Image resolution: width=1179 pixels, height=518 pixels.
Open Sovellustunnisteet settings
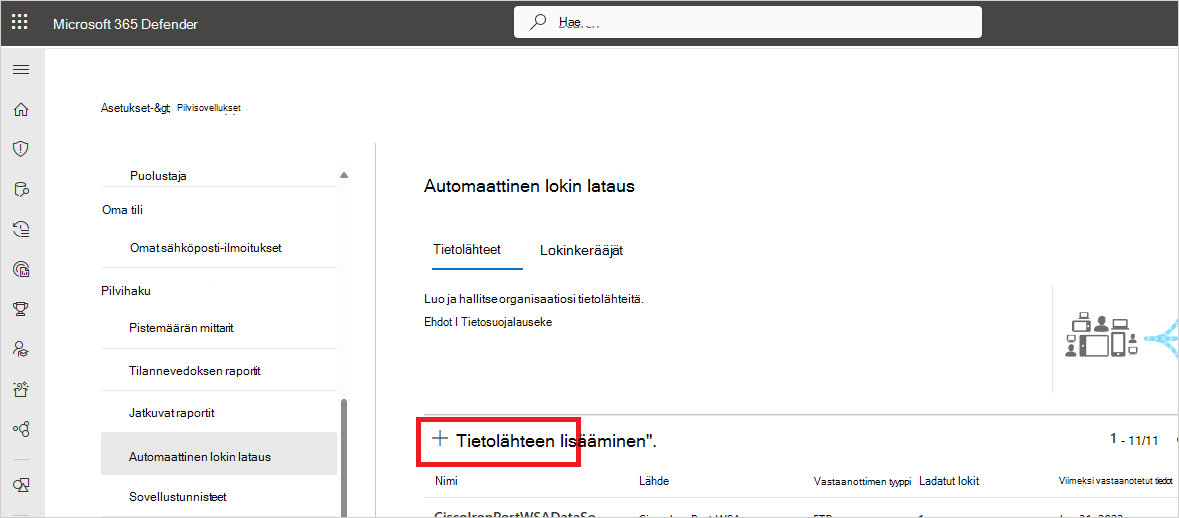point(177,496)
